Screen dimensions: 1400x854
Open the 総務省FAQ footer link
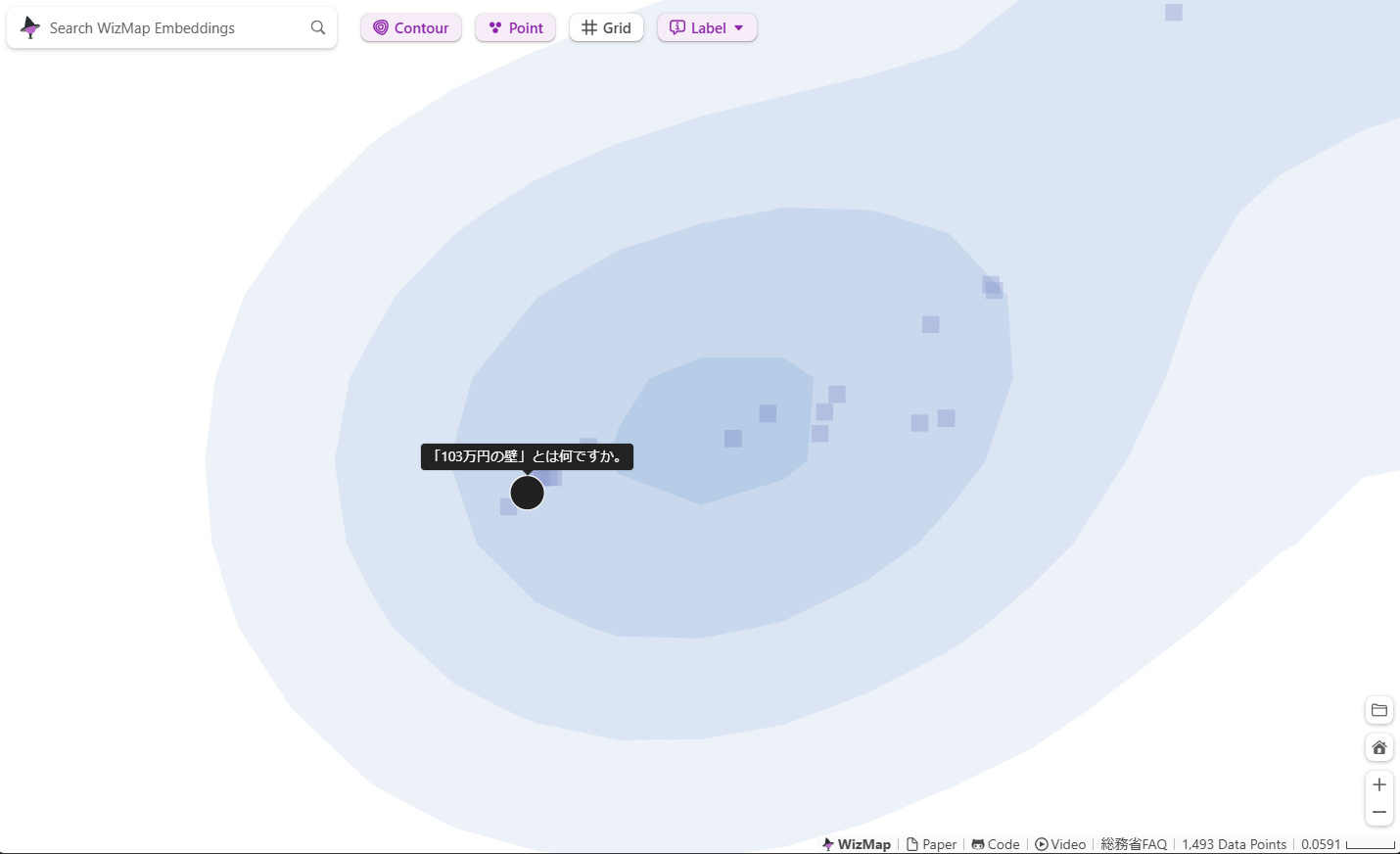(1134, 844)
